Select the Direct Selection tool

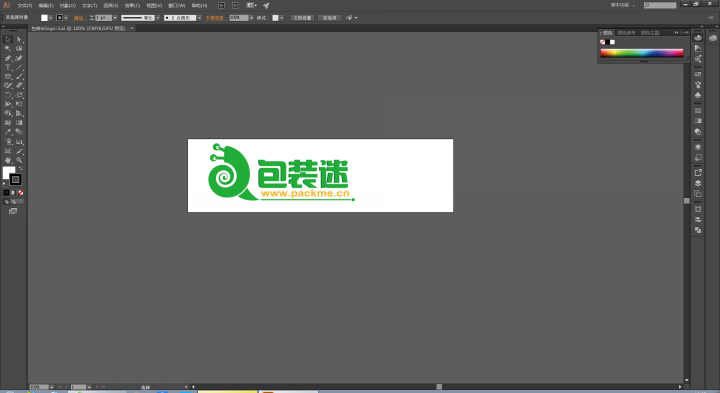coord(19,39)
